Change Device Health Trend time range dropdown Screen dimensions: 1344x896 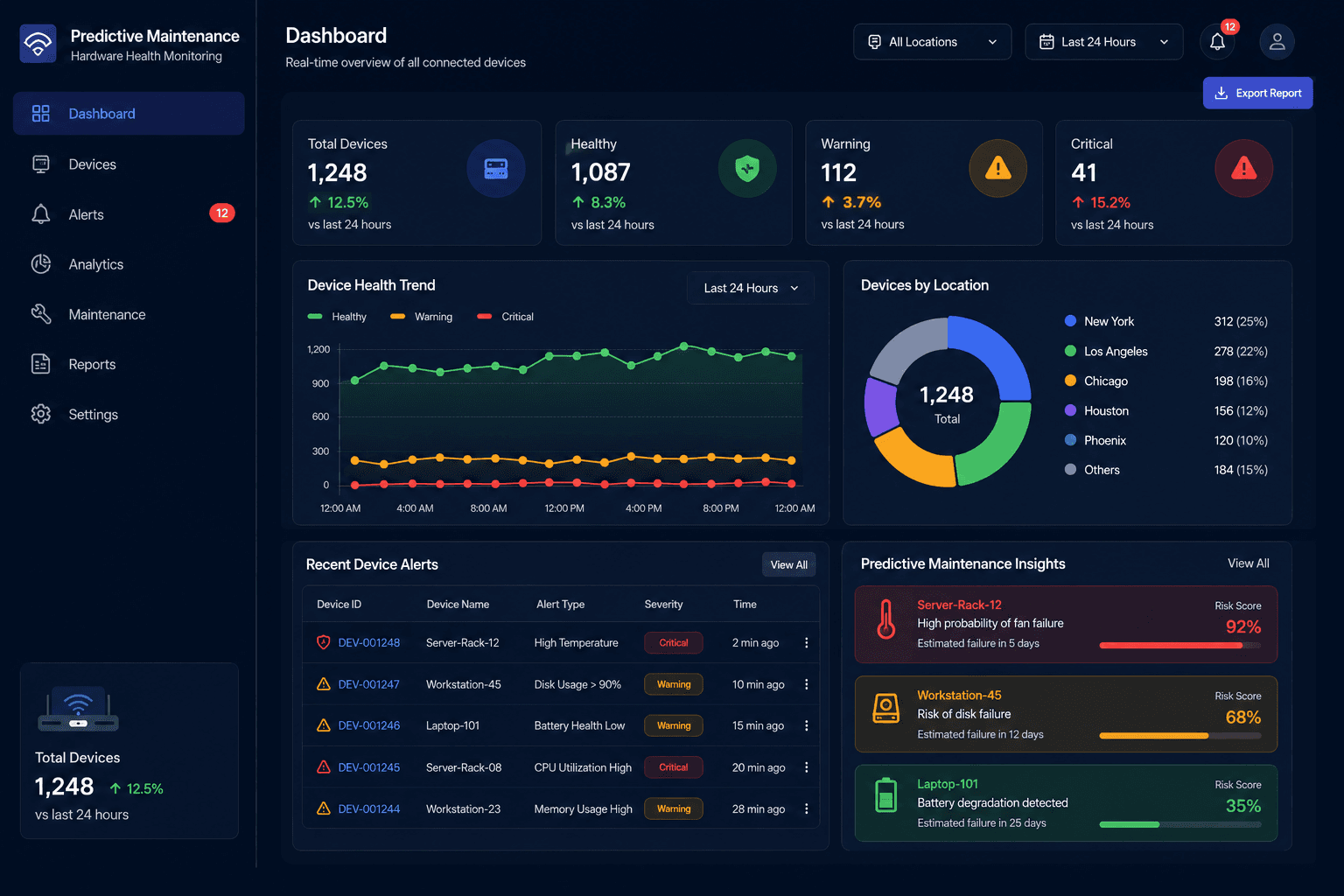point(751,288)
